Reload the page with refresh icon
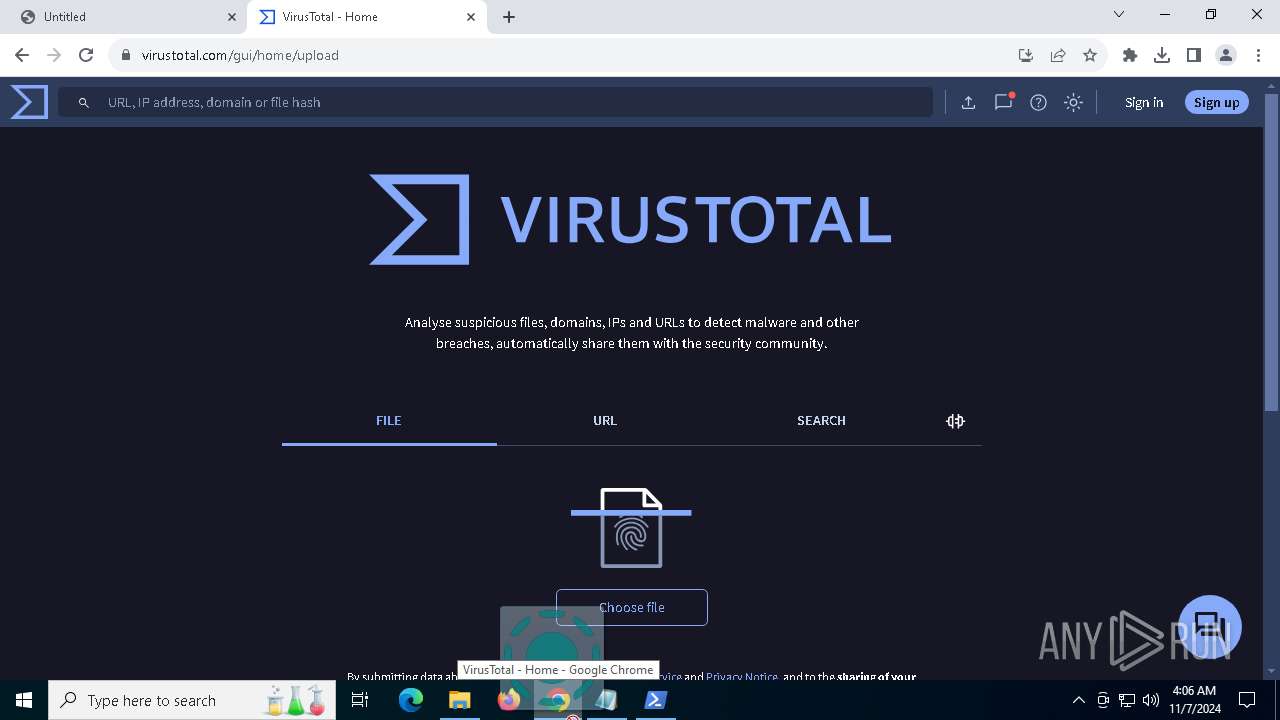Screen dimensions: 1280x720 (x=86, y=55)
